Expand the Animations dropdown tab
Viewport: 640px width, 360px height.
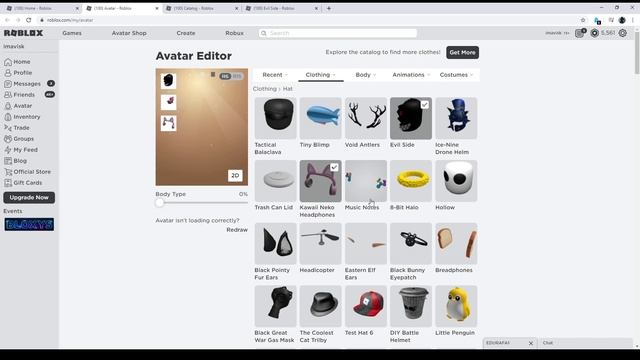pos(411,75)
